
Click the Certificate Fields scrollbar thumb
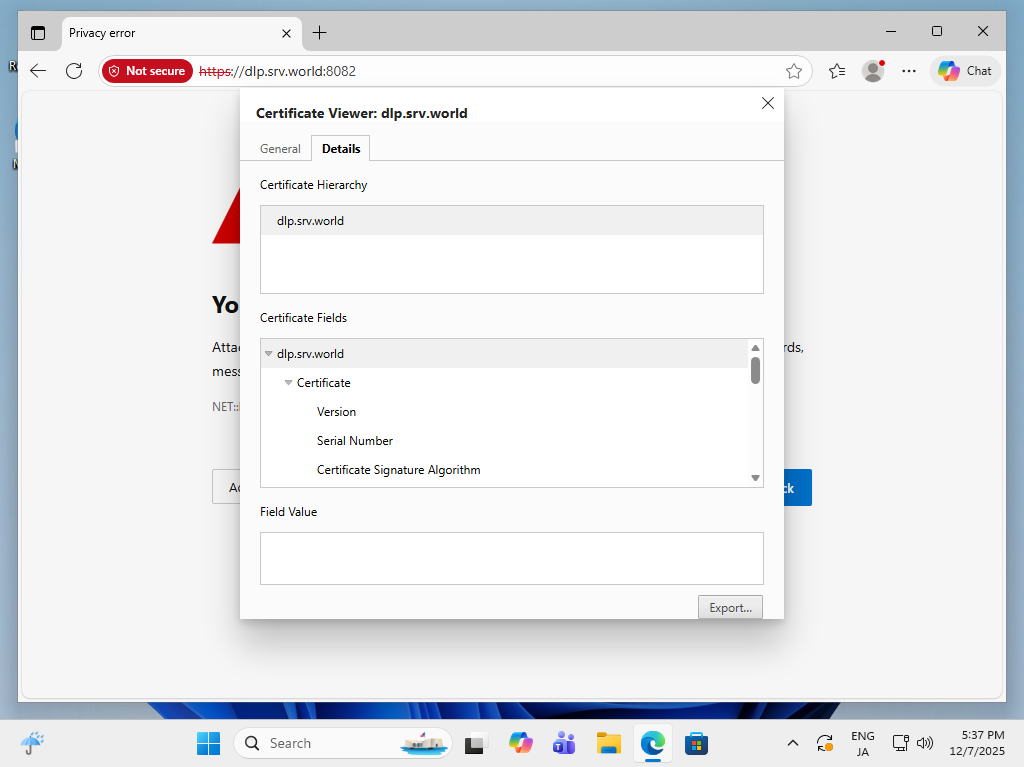(755, 370)
